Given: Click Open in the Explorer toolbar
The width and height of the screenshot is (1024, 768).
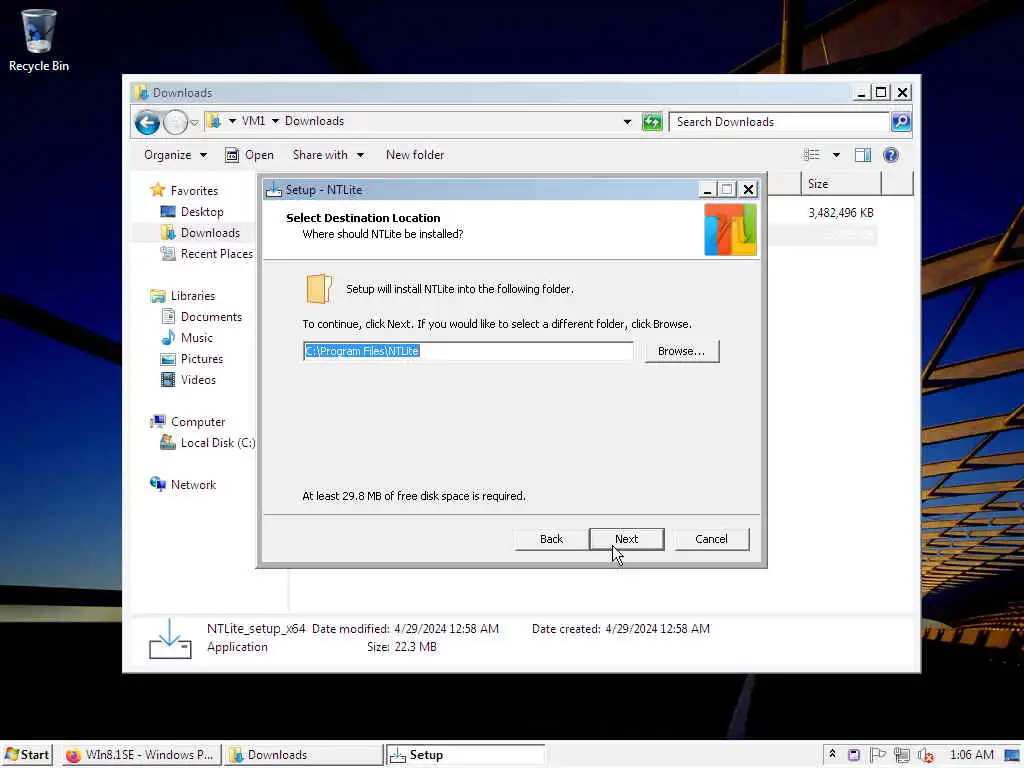Looking at the screenshot, I should (x=249, y=155).
